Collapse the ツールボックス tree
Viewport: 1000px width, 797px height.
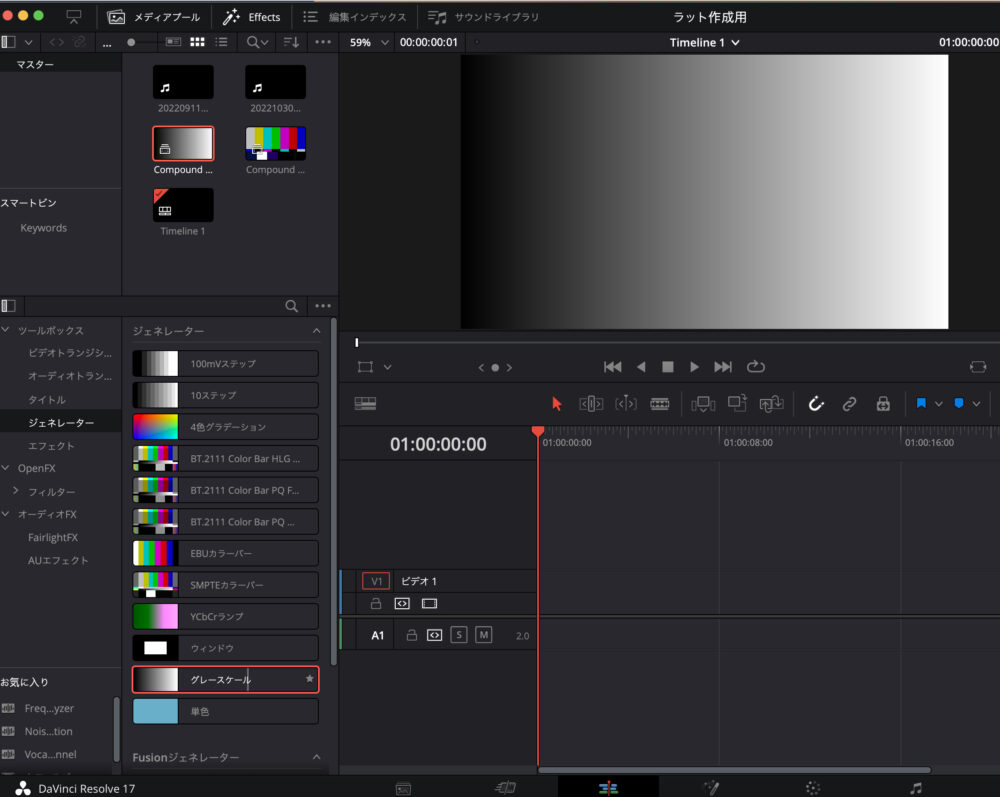[x=6, y=330]
